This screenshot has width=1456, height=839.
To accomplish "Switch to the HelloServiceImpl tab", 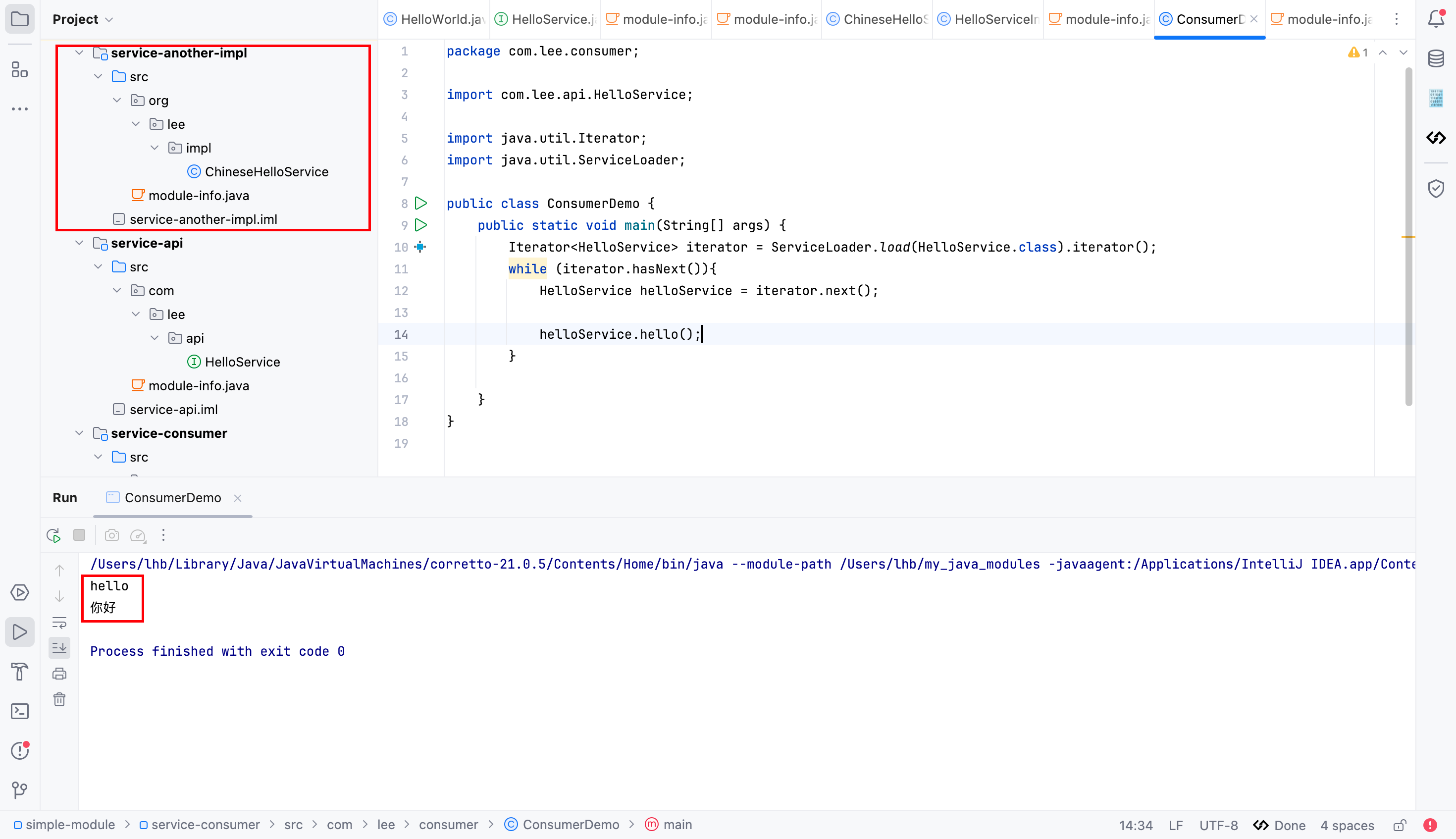I will [988, 19].
